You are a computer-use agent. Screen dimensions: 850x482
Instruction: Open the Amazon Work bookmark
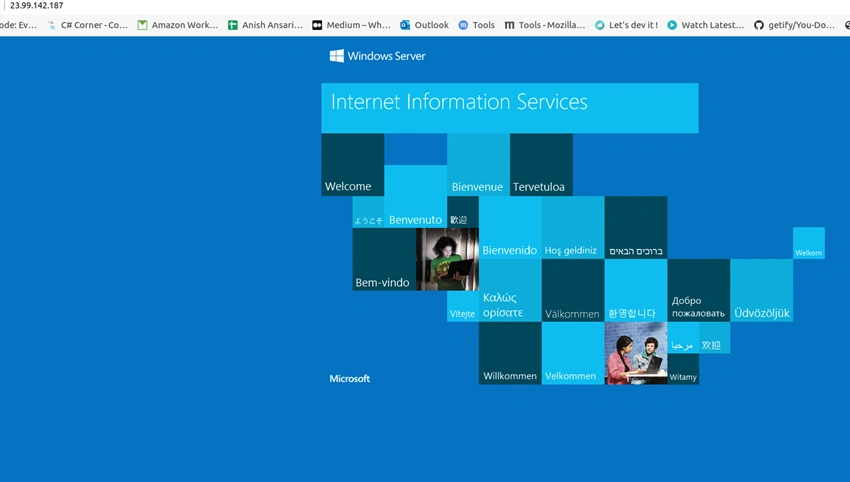click(178, 25)
